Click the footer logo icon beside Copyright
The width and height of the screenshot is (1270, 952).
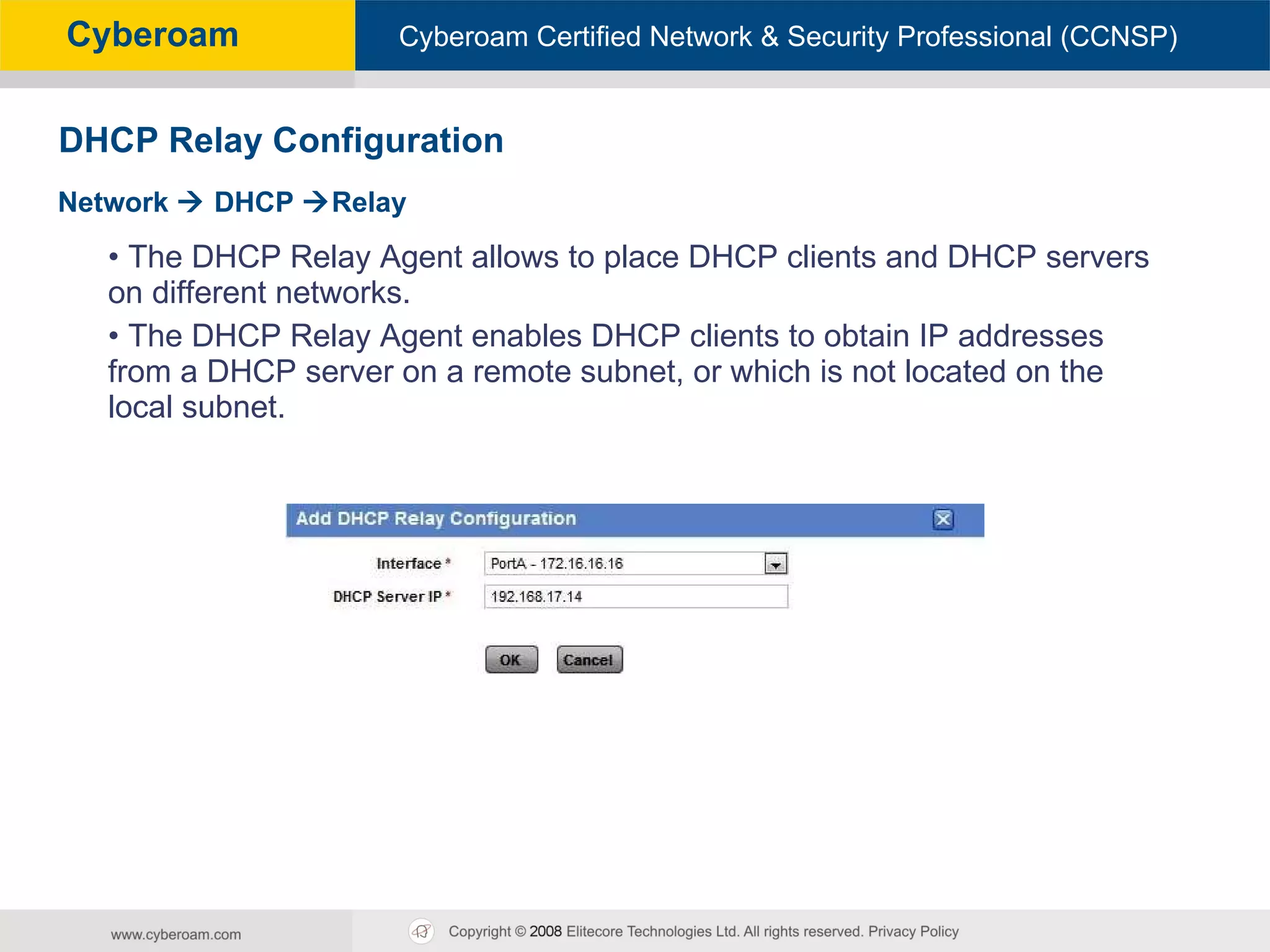(x=422, y=931)
